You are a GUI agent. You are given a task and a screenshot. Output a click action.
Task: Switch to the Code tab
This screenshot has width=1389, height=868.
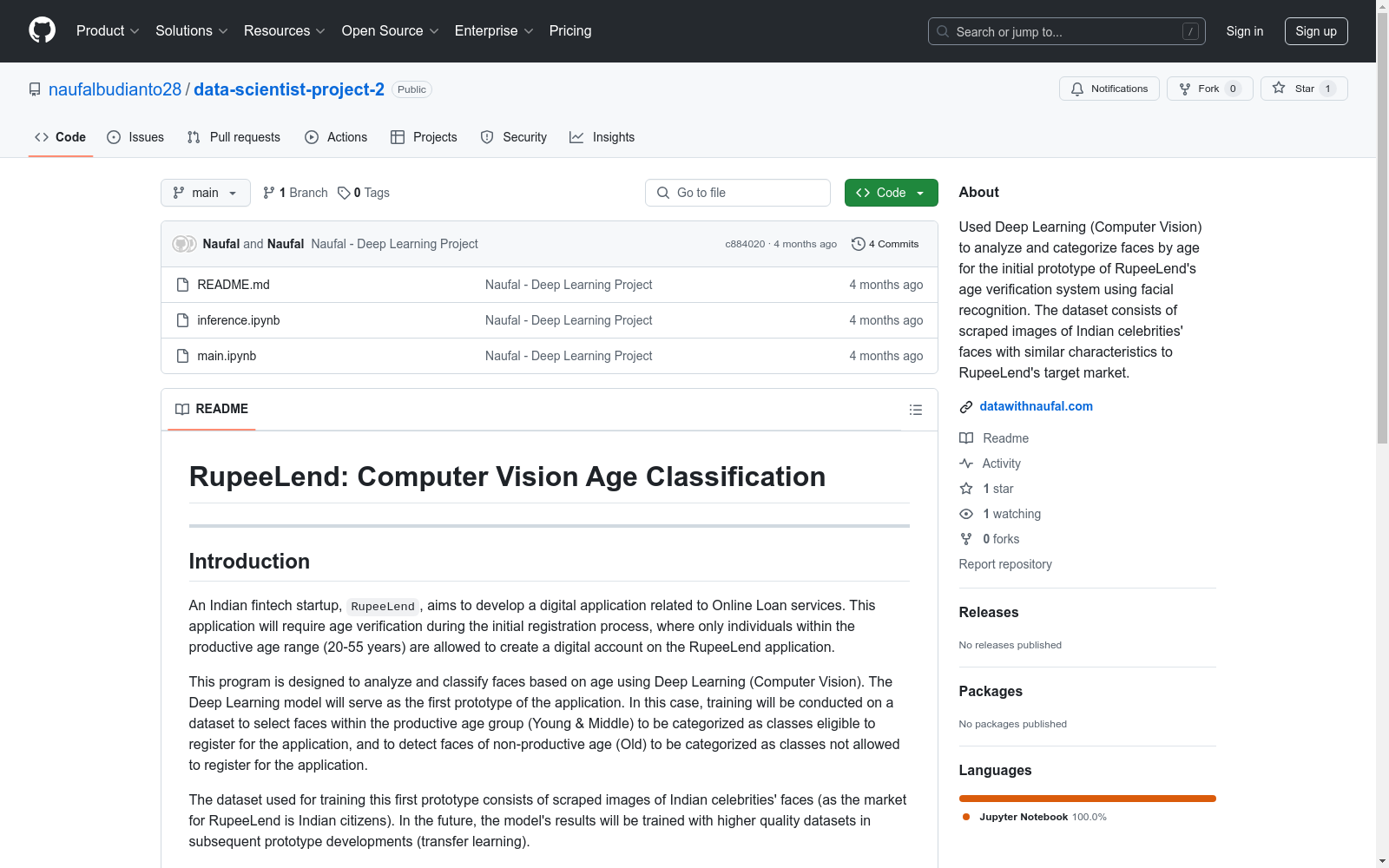pyautogui.click(x=61, y=137)
